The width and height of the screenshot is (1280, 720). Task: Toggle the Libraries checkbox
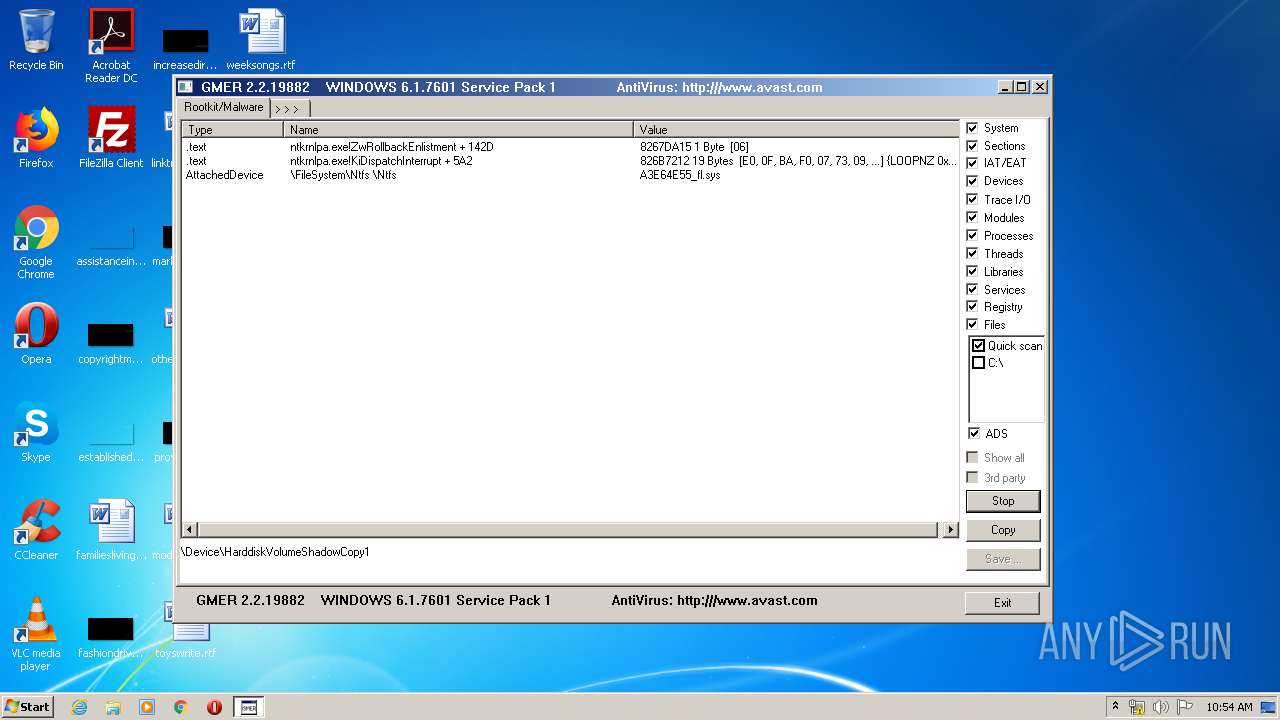pos(972,272)
